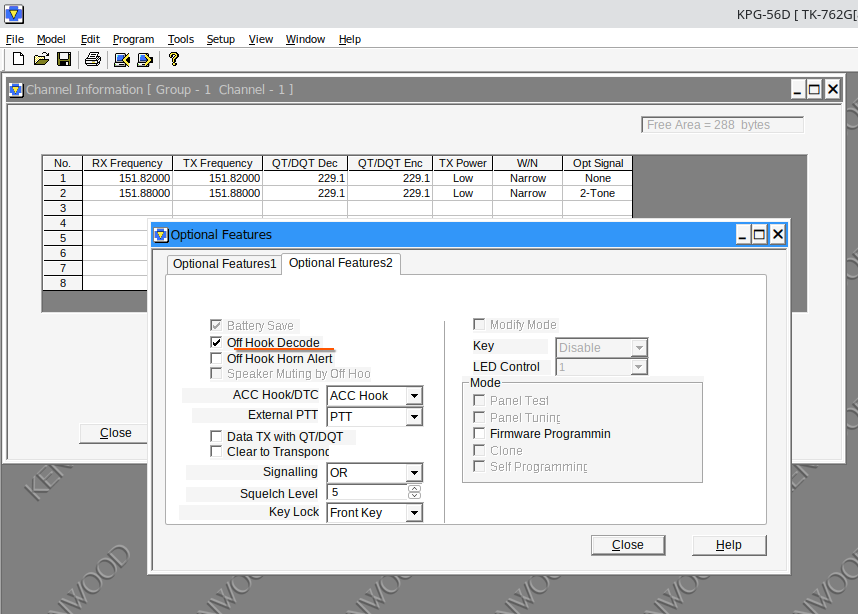Click RX Frequency 151.88000 cell
The height and width of the screenshot is (614, 858).
[x=127, y=193]
